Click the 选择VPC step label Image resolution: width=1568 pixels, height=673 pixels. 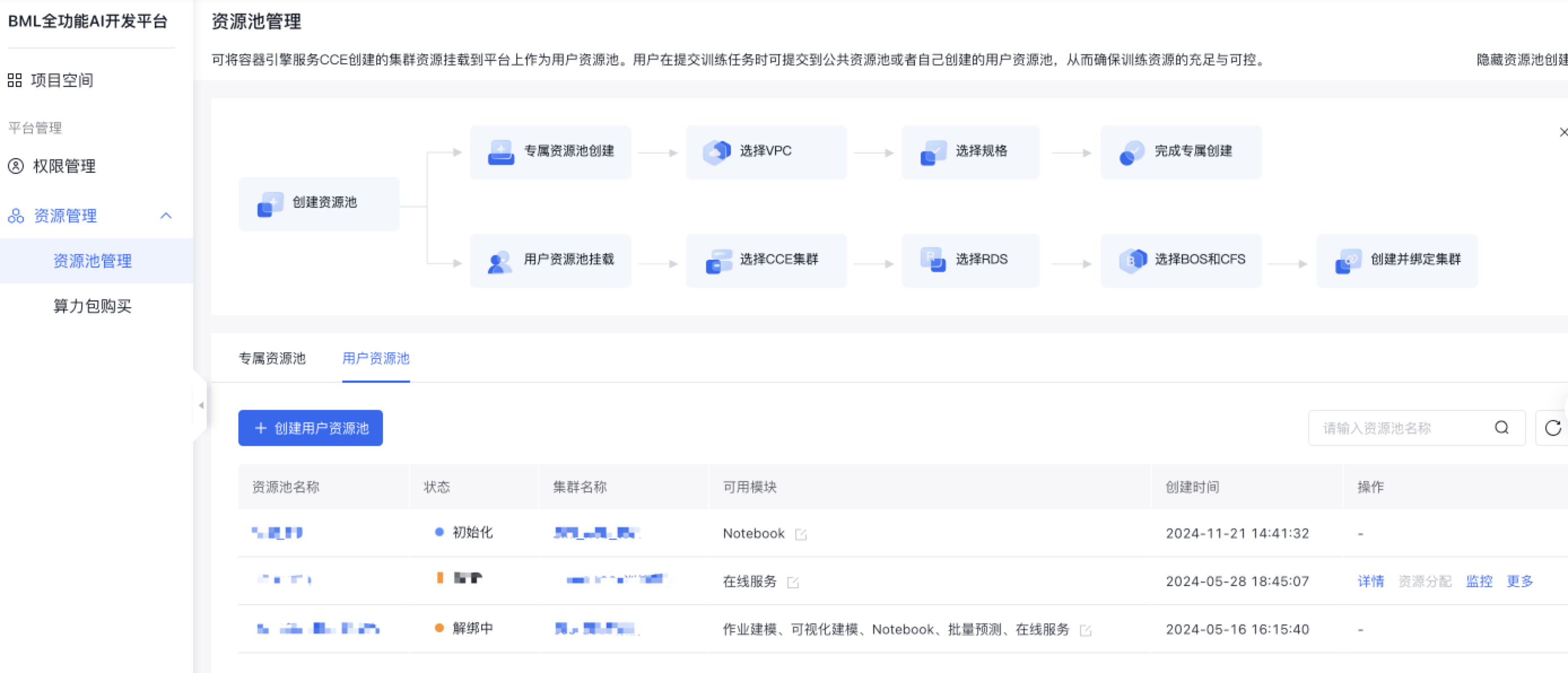[765, 151]
